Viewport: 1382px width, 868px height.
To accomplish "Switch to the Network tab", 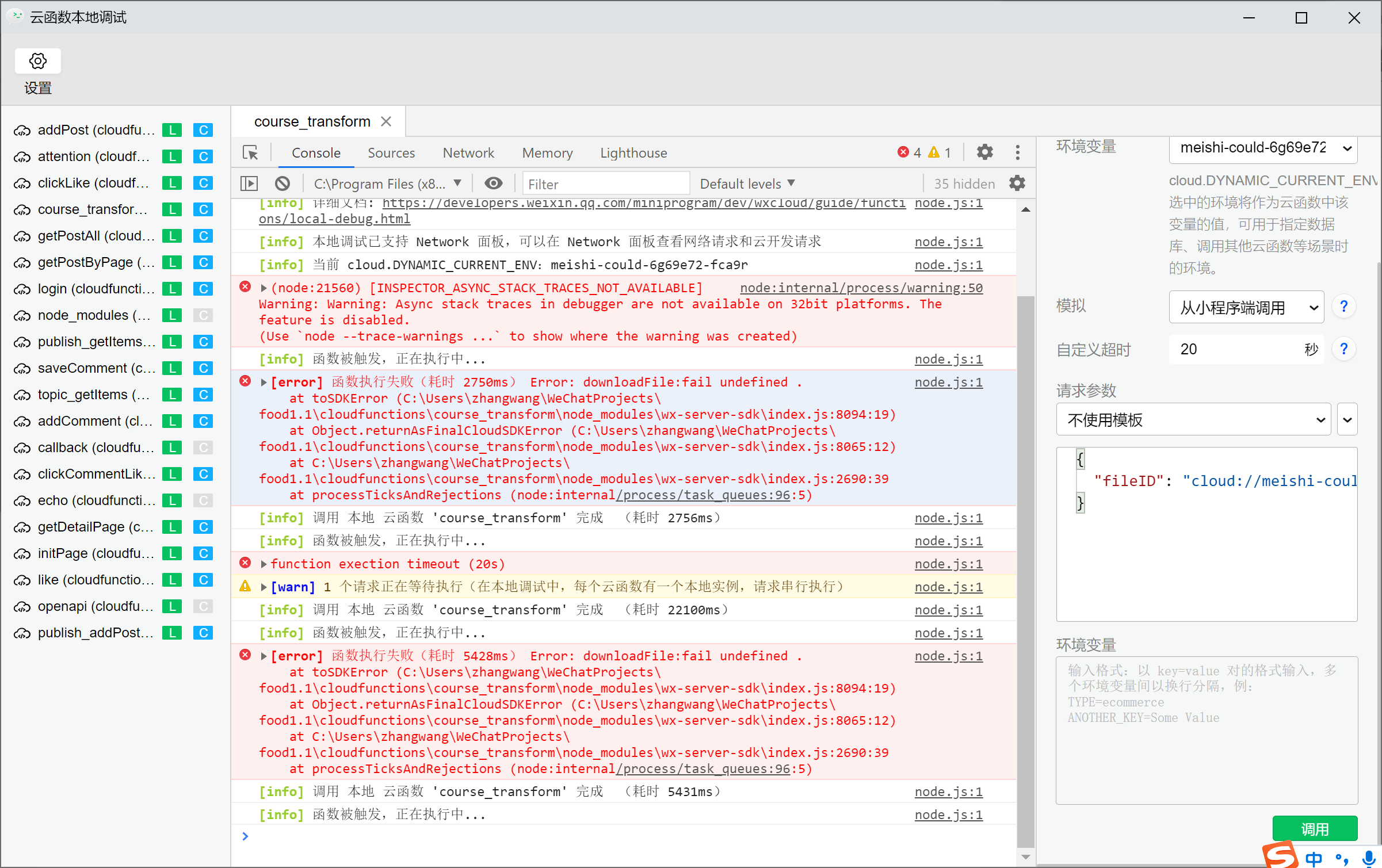I will (x=468, y=153).
